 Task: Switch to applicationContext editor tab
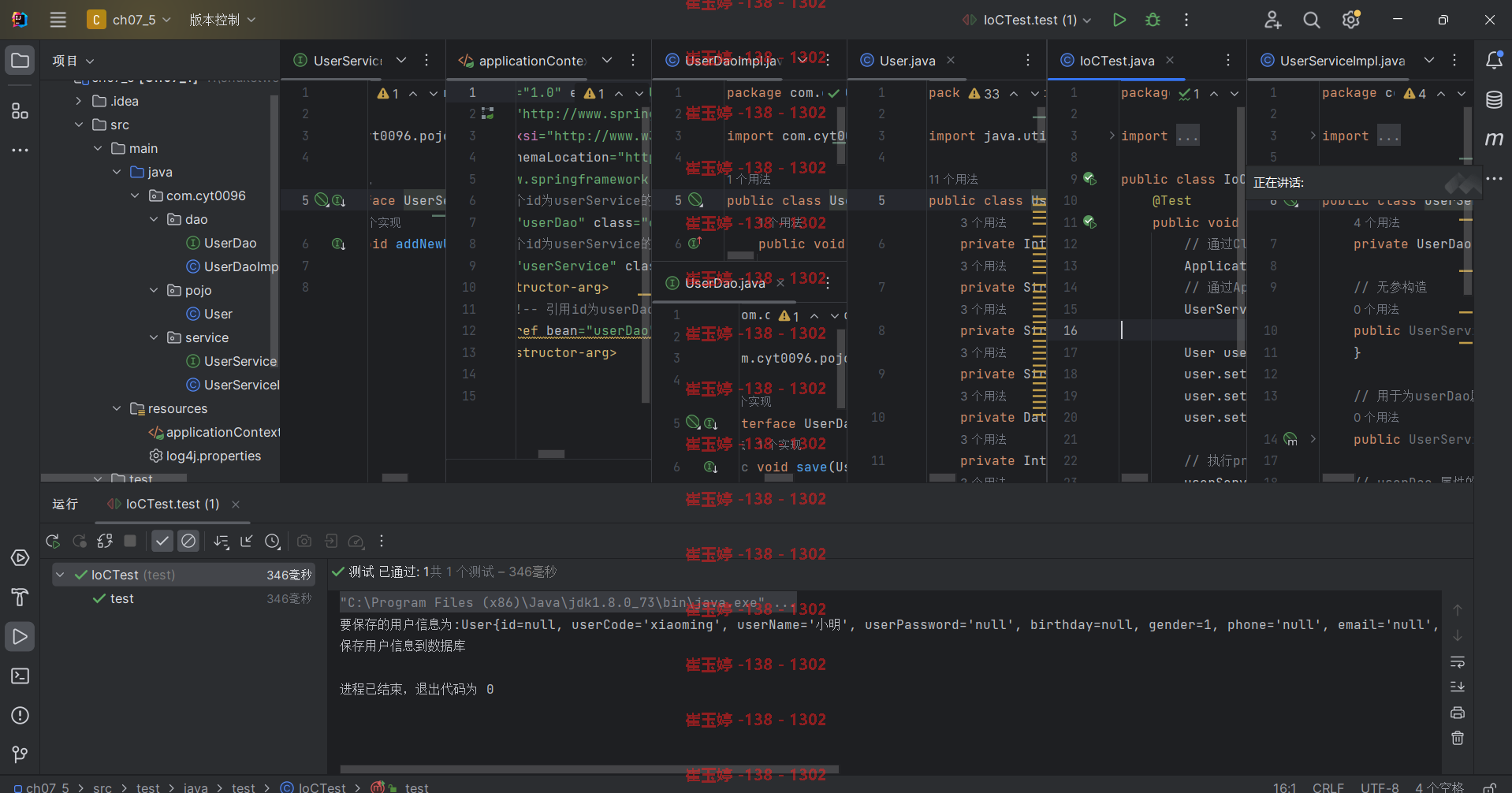522,61
